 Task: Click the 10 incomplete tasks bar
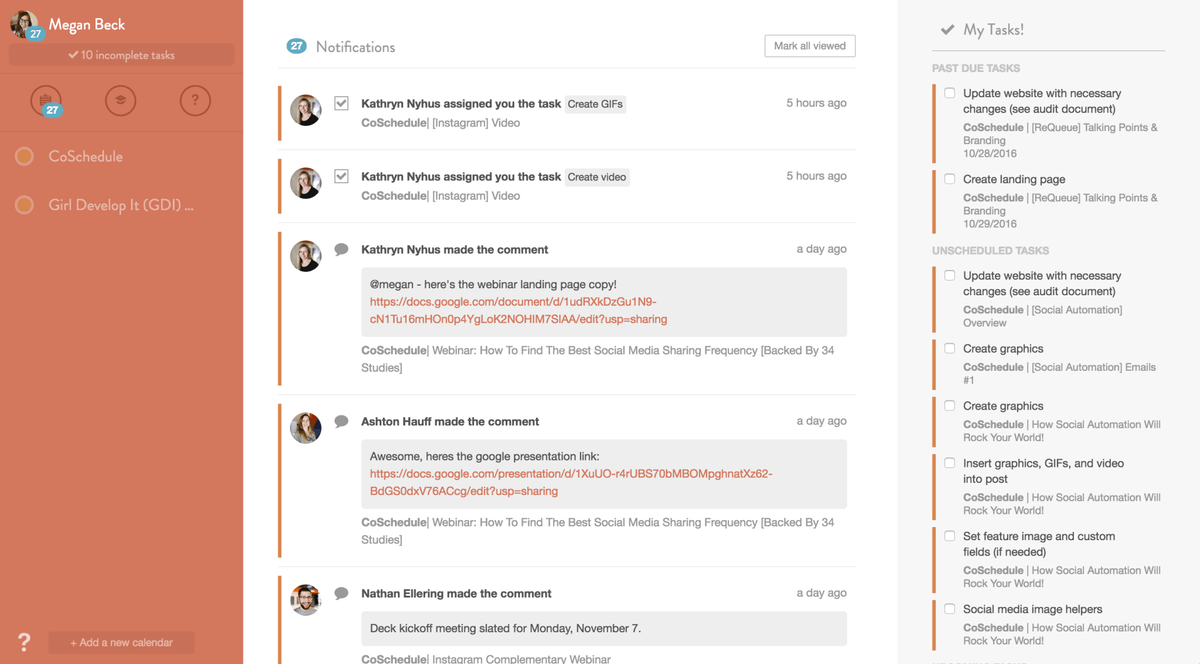tap(121, 55)
